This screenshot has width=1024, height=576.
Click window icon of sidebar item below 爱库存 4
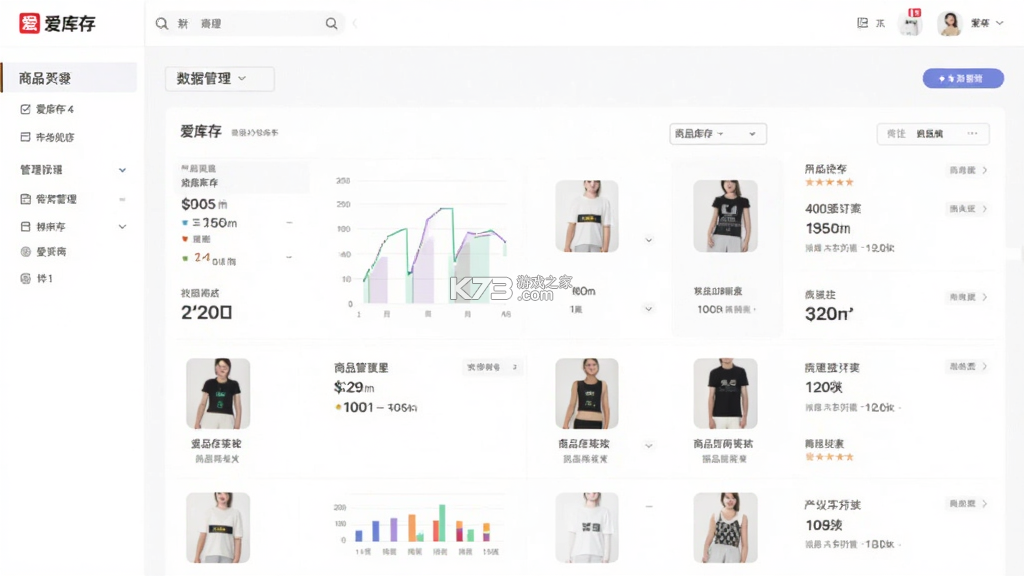click(25, 137)
